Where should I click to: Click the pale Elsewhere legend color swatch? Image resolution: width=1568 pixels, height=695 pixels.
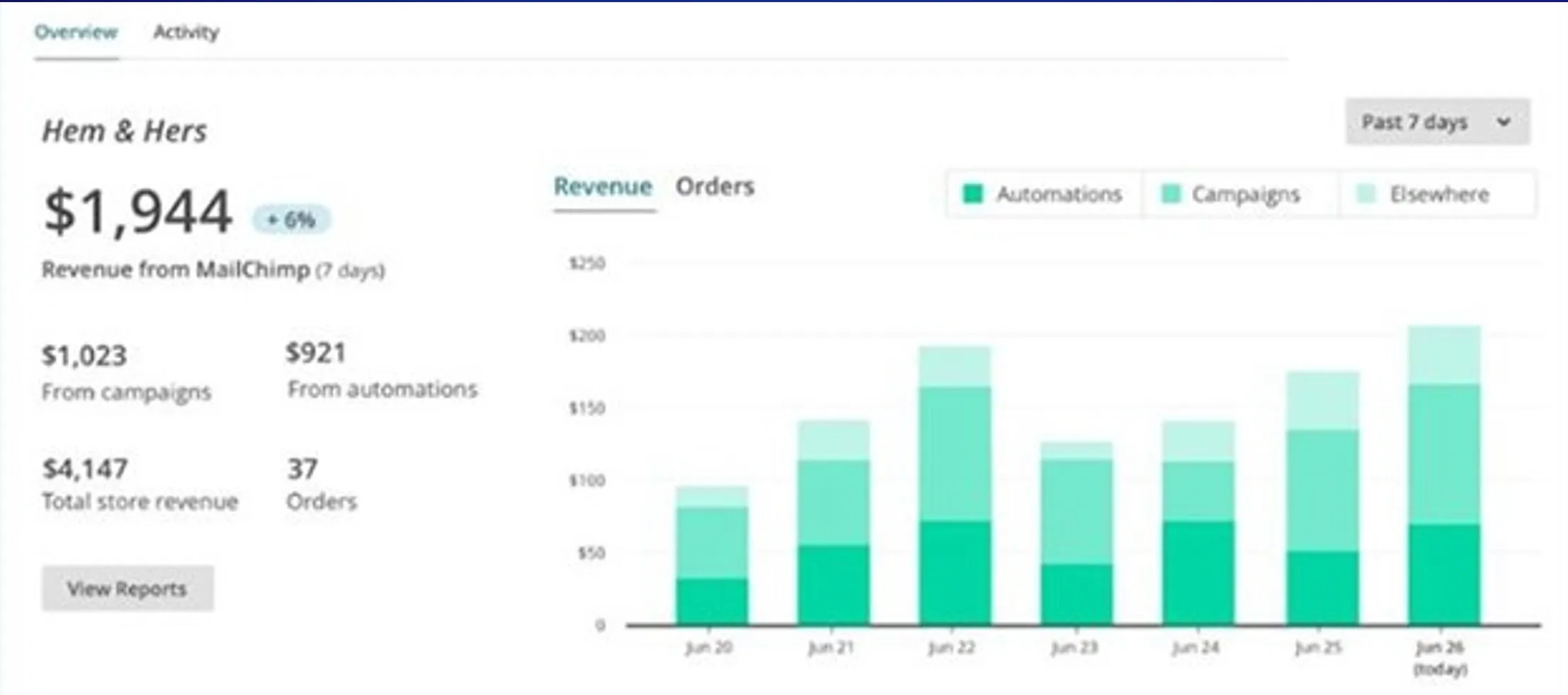pos(1365,194)
